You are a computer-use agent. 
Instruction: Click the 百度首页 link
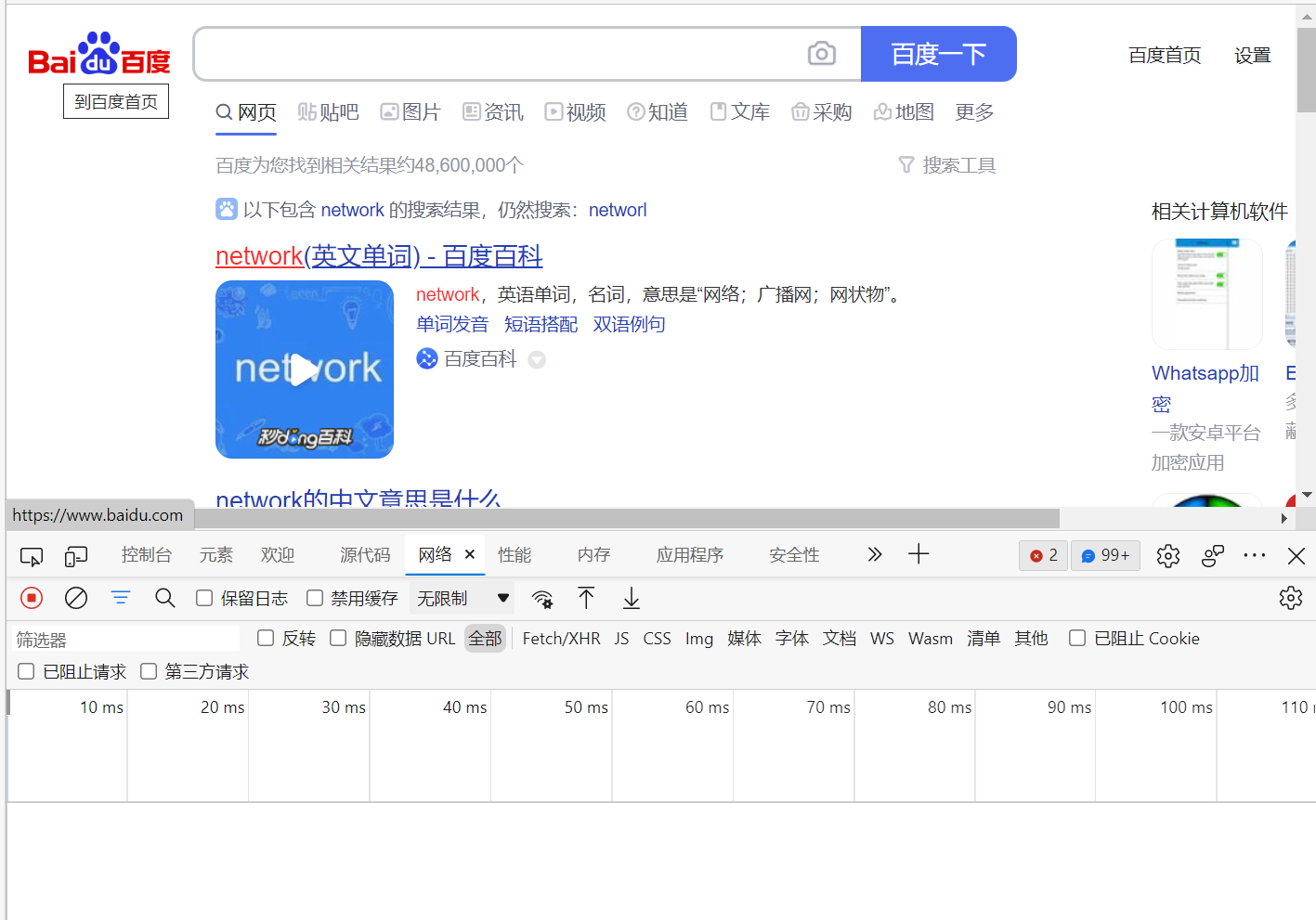tap(1165, 56)
